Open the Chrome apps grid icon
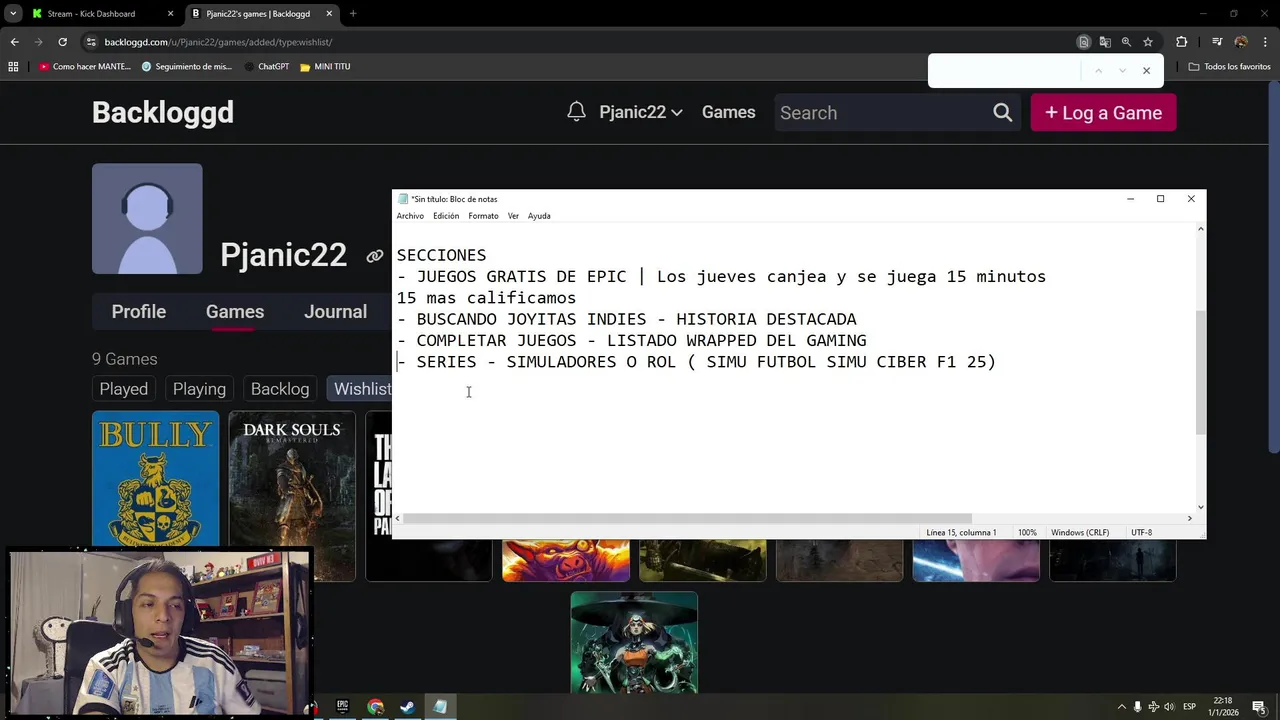Viewport: 1280px width, 720px height. (13, 66)
